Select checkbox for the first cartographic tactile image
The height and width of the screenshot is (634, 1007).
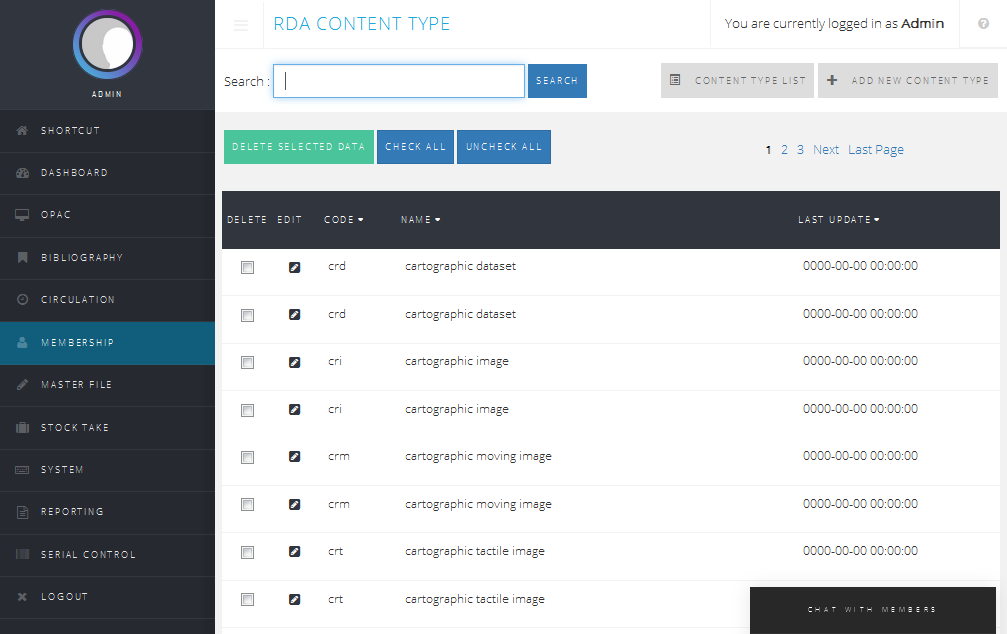coord(247,553)
